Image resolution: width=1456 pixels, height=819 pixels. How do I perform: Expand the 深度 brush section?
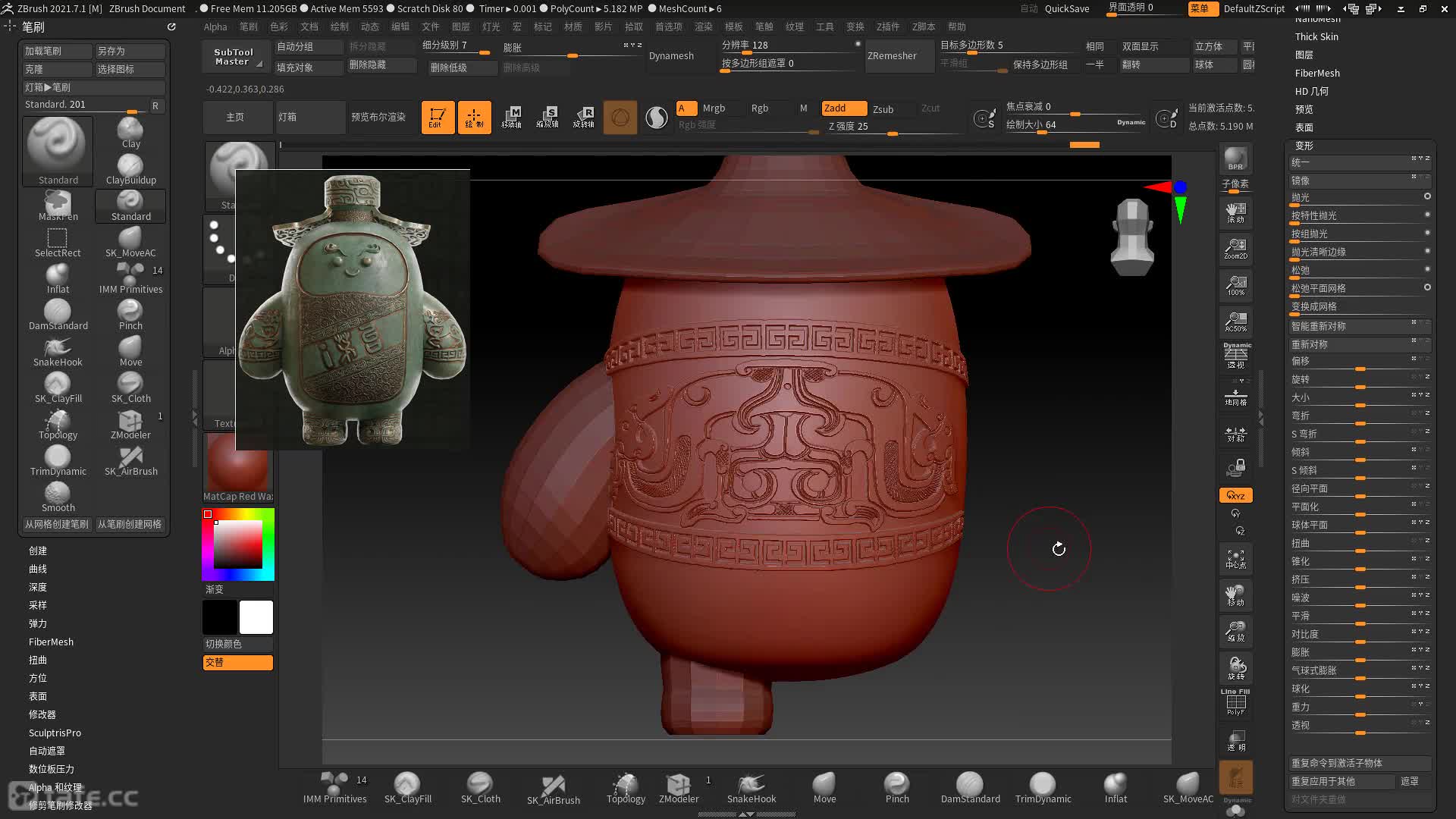(38, 587)
